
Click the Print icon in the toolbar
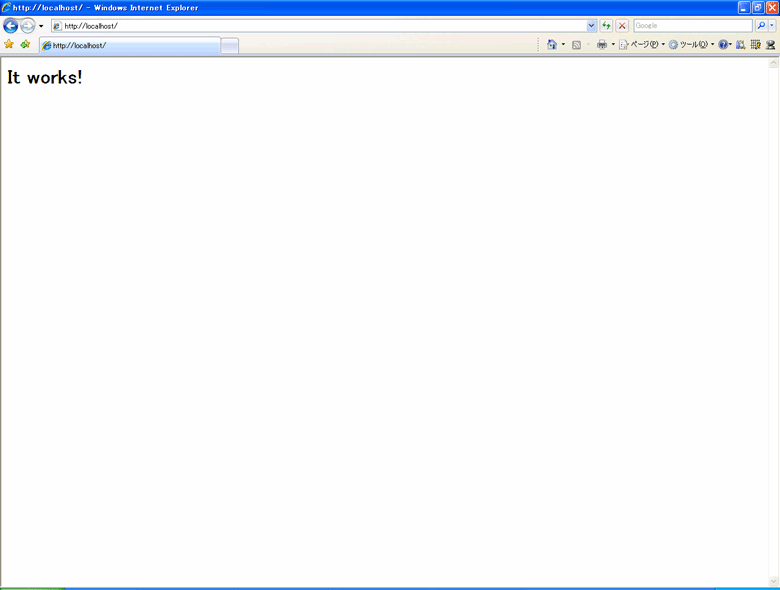pos(602,45)
